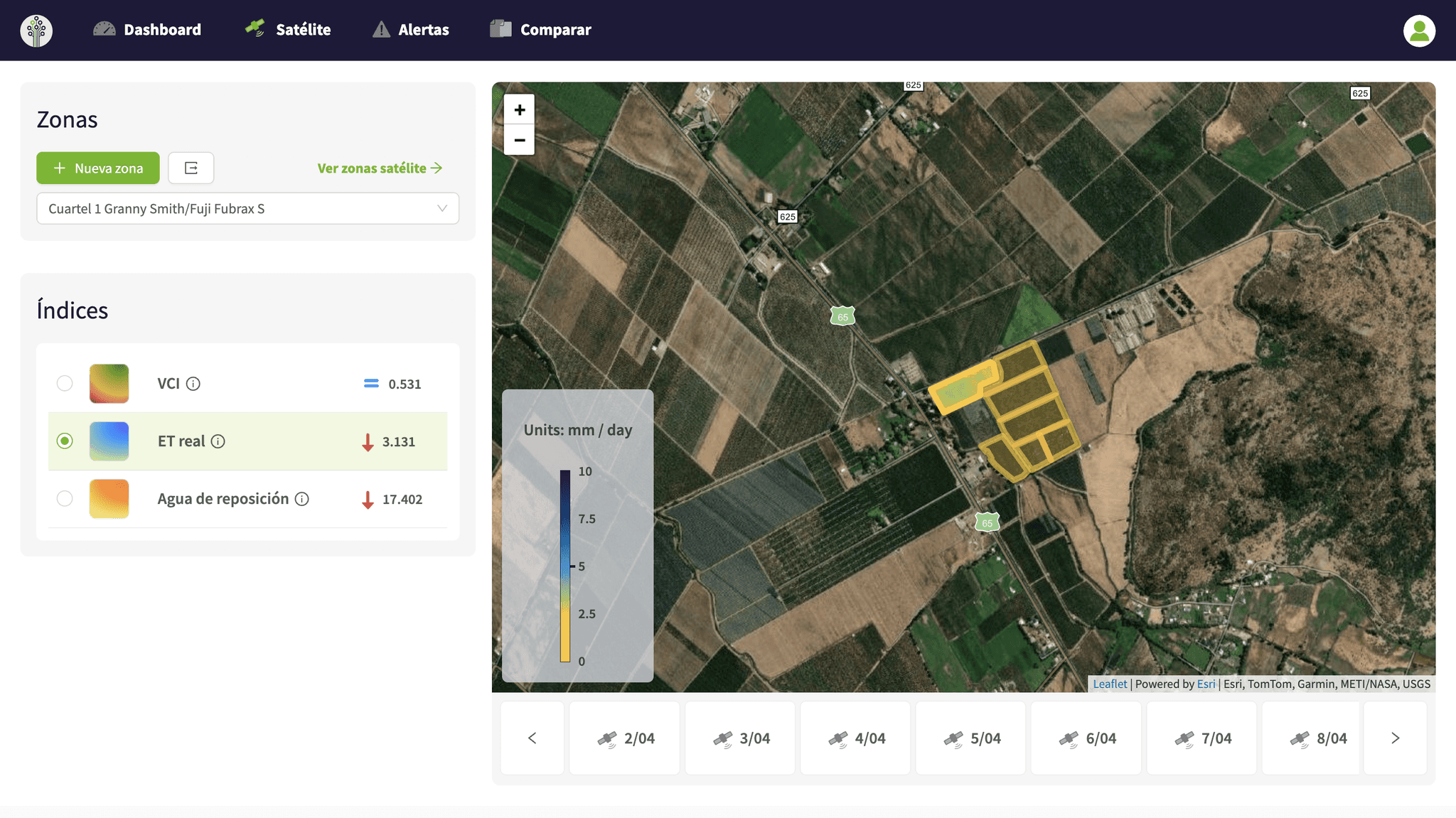This screenshot has height=818, width=1456.
Task: Click the app logo icon in the navbar
Action: click(x=36, y=31)
